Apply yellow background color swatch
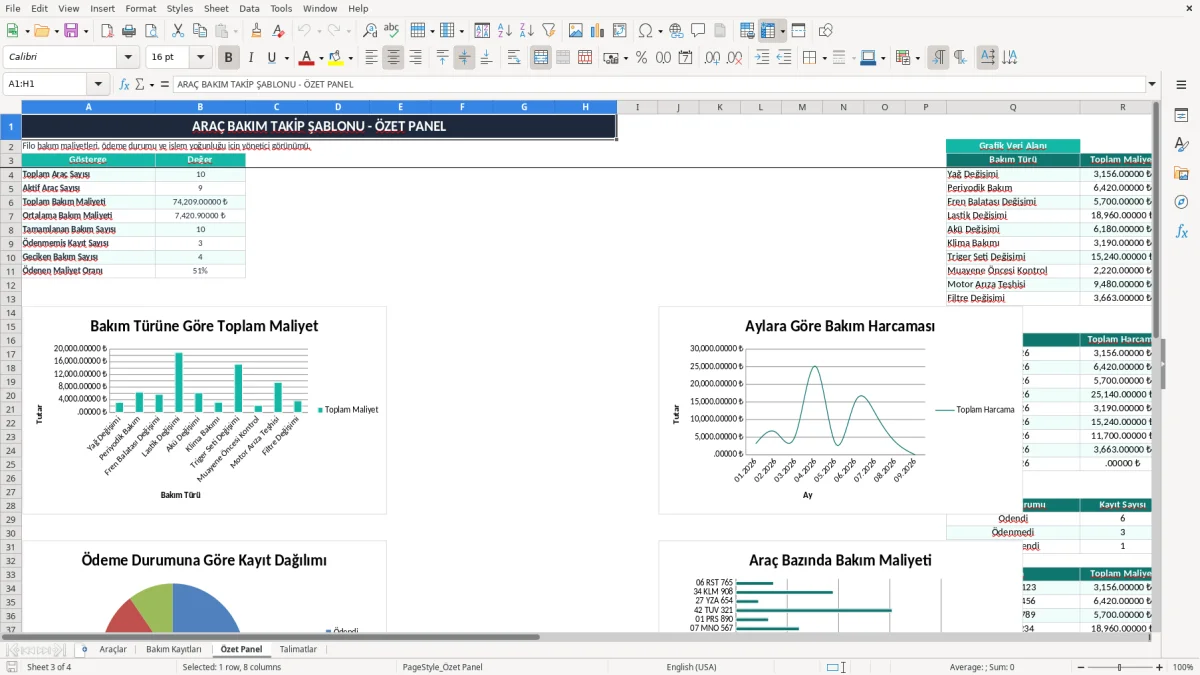1200x675 pixels. click(336, 58)
